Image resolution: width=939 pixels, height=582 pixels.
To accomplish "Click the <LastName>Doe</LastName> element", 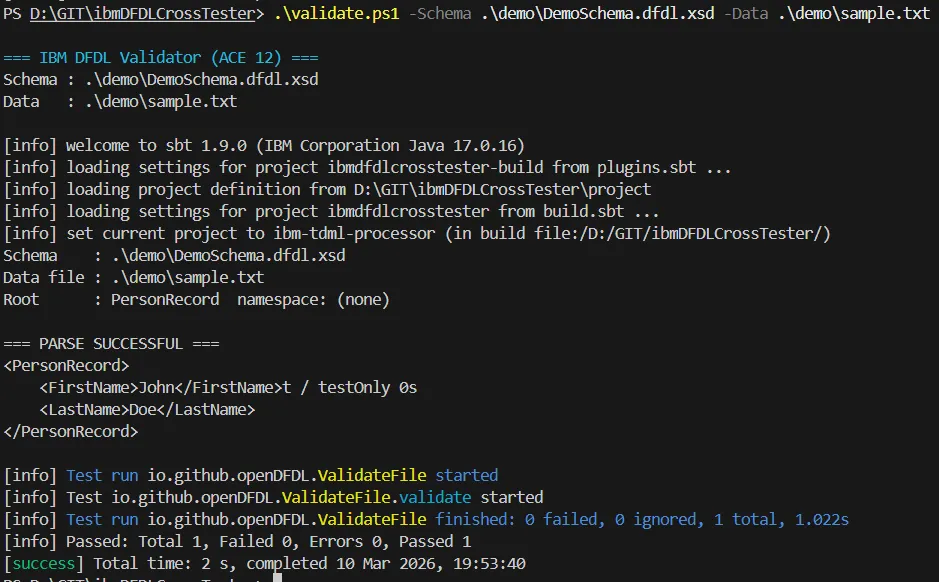I will coord(147,410).
